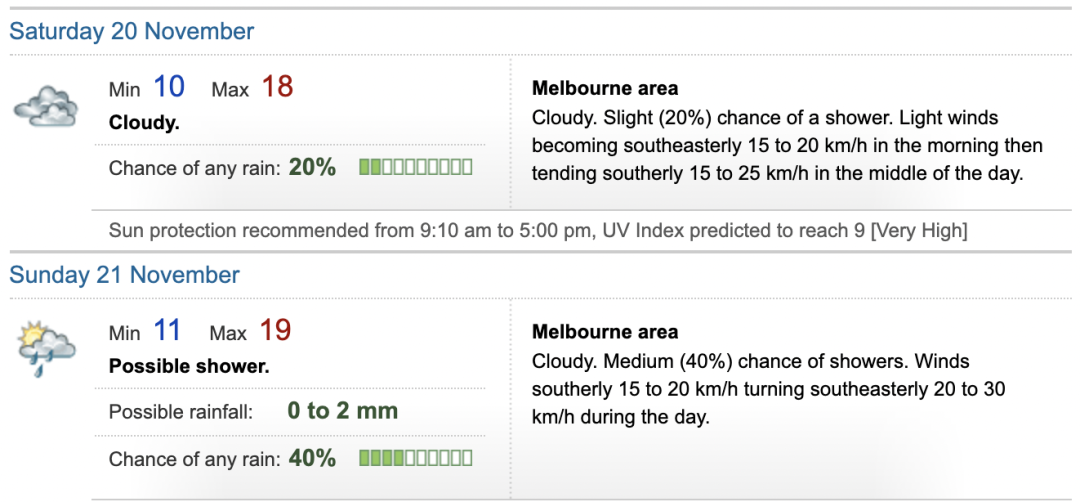
Task: Click the cloudy weather icon for Saturday
Action: pyautogui.click(x=46, y=106)
